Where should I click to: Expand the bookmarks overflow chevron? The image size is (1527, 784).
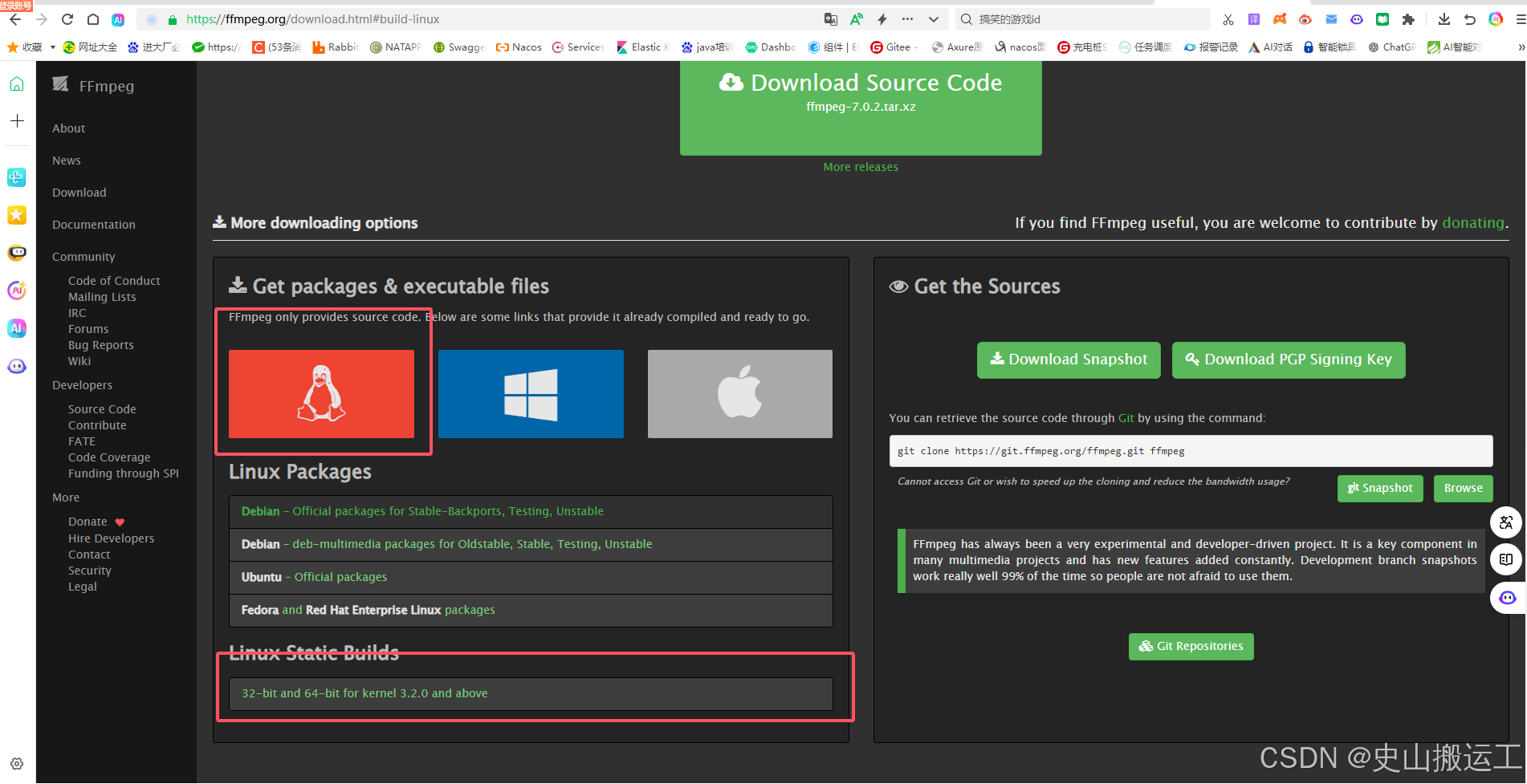(x=1521, y=47)
